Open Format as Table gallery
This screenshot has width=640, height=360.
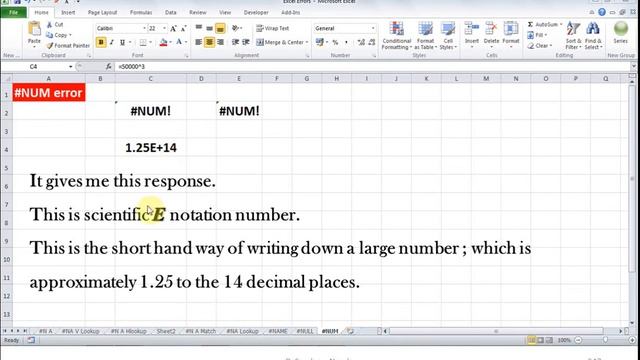(x=425, y=36)
